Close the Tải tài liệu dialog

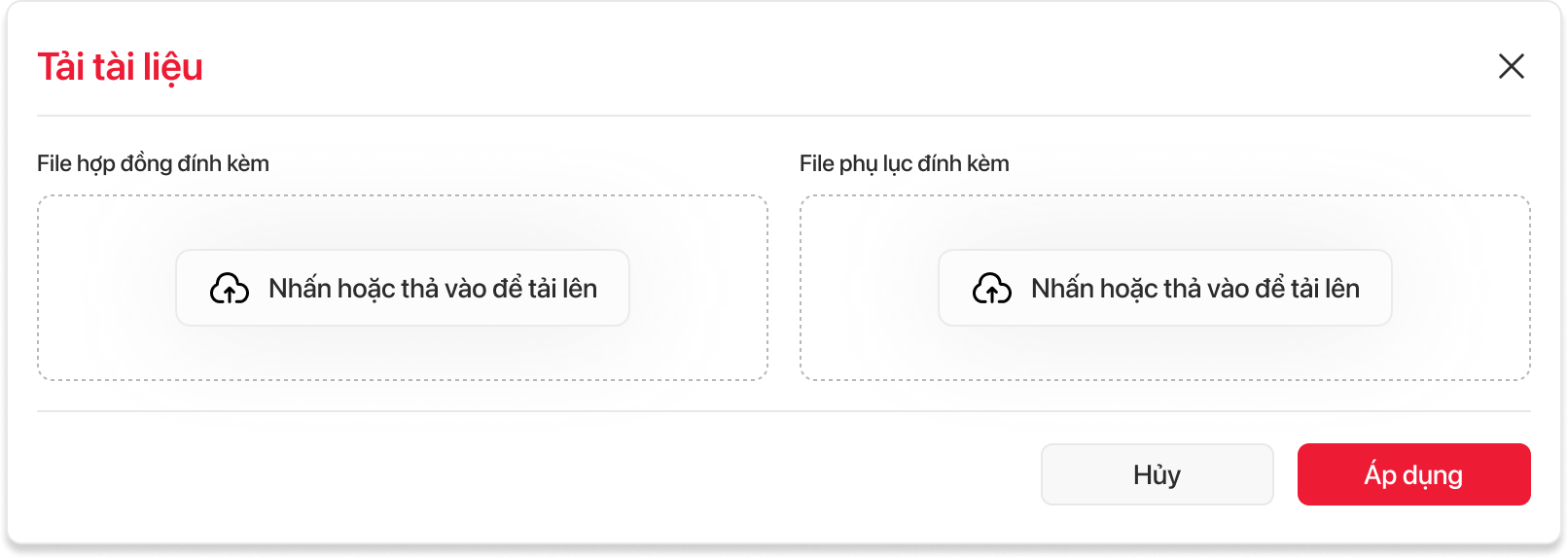1511,66
